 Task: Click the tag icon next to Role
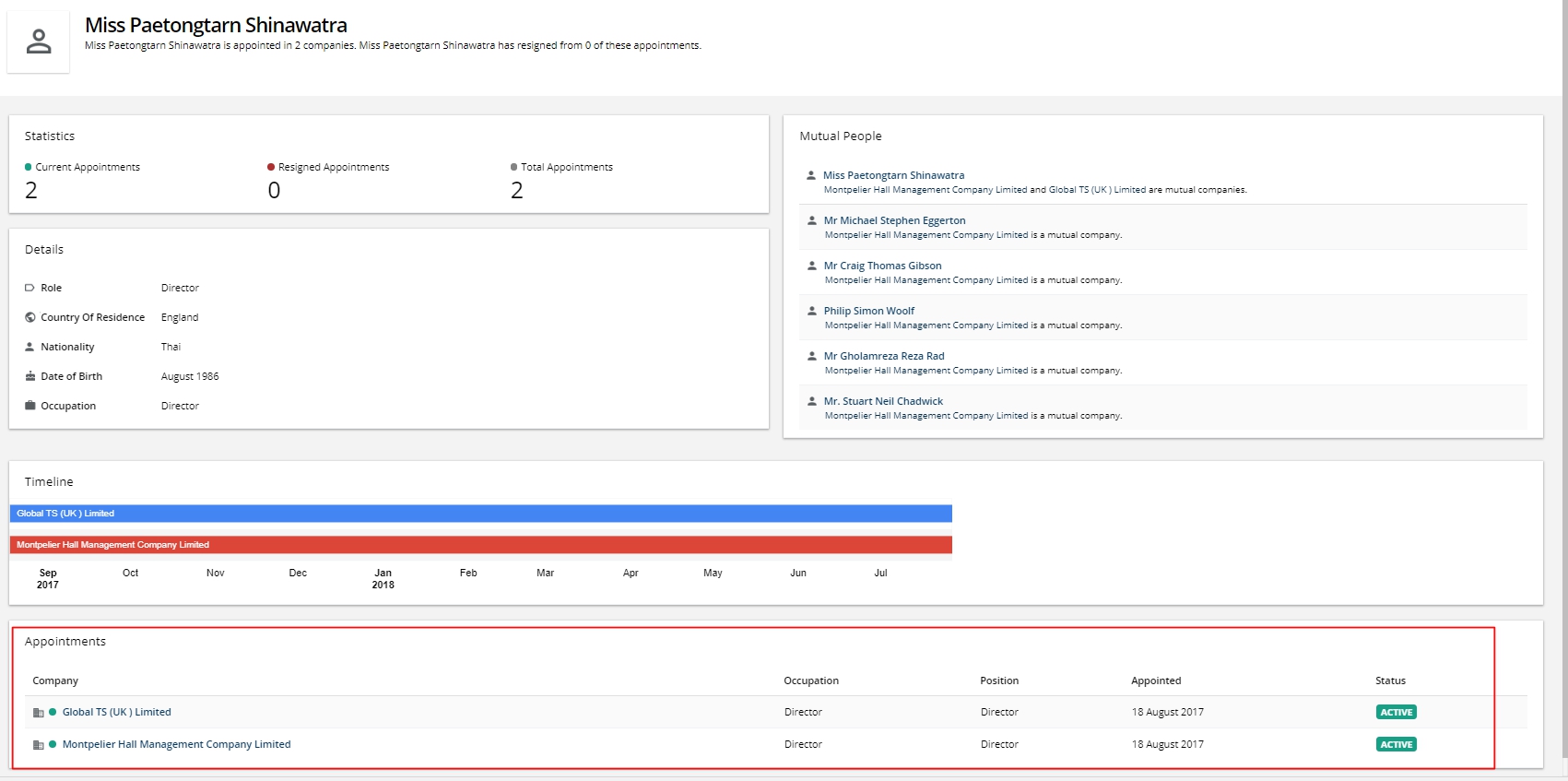pos(30,288)
